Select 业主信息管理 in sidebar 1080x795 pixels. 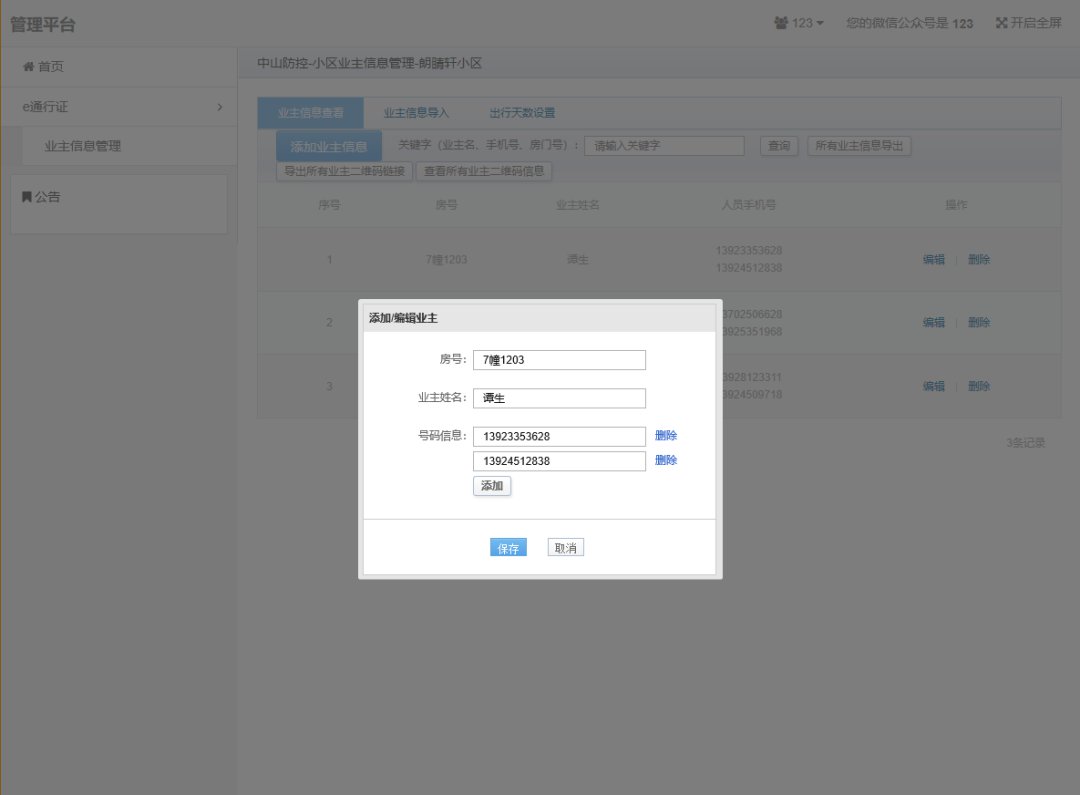tap(82, 146)
